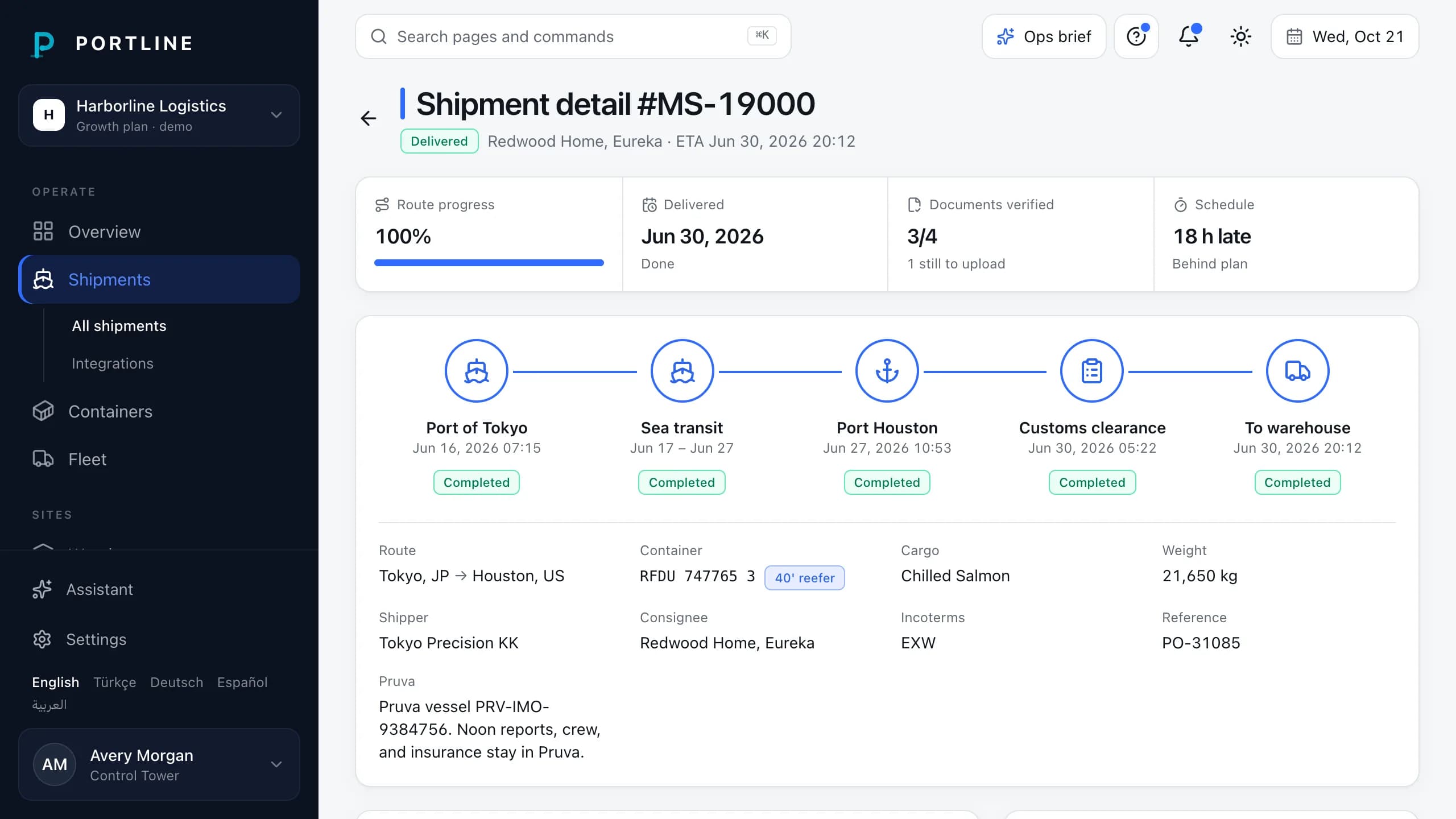Go back with the arrow icon
The width and height of the screenshot is (1456, 819).
pyautogui.click(x=369, y=118)
